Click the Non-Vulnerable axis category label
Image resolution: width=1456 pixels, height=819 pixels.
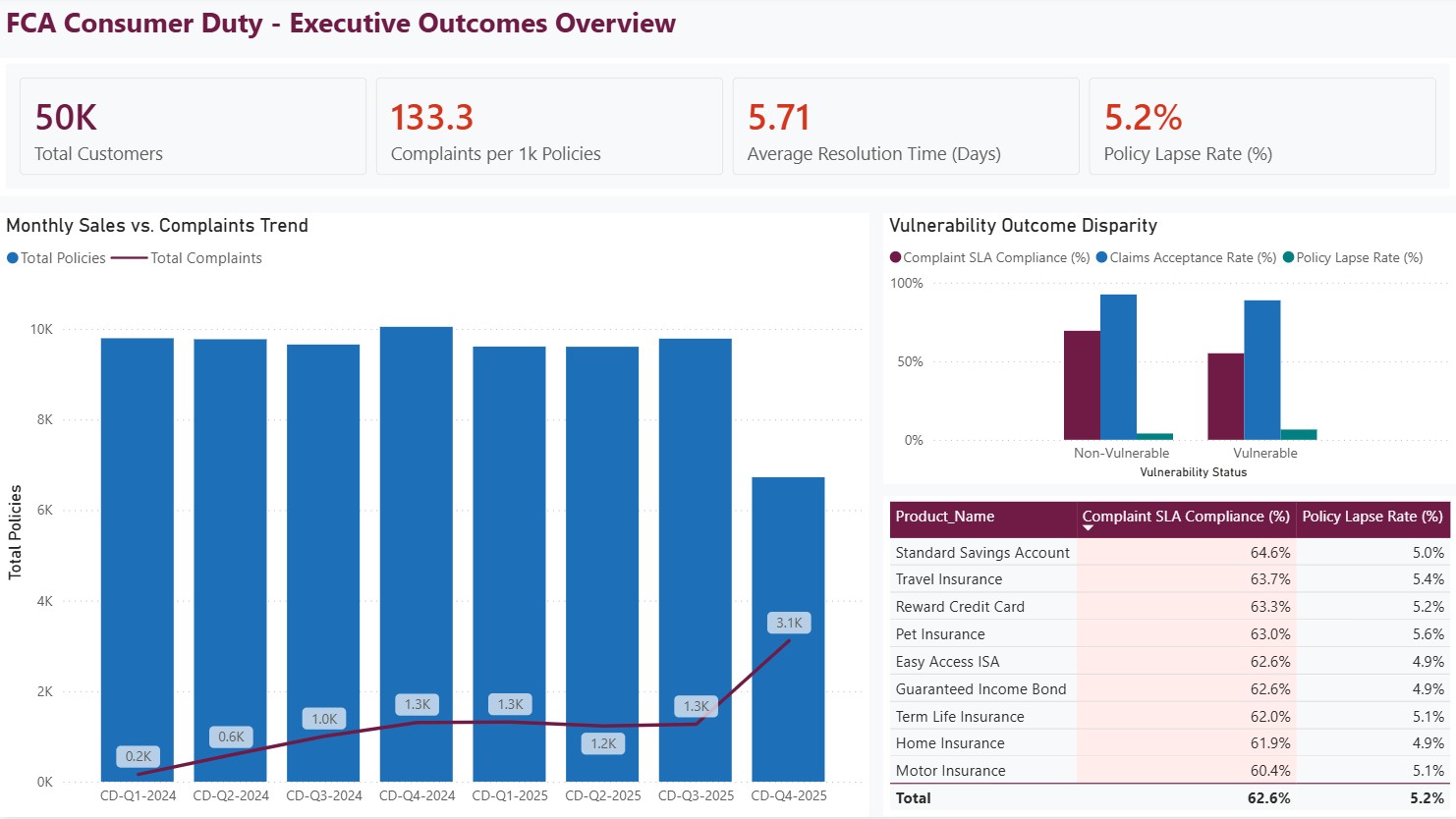tap(1121, 453)
